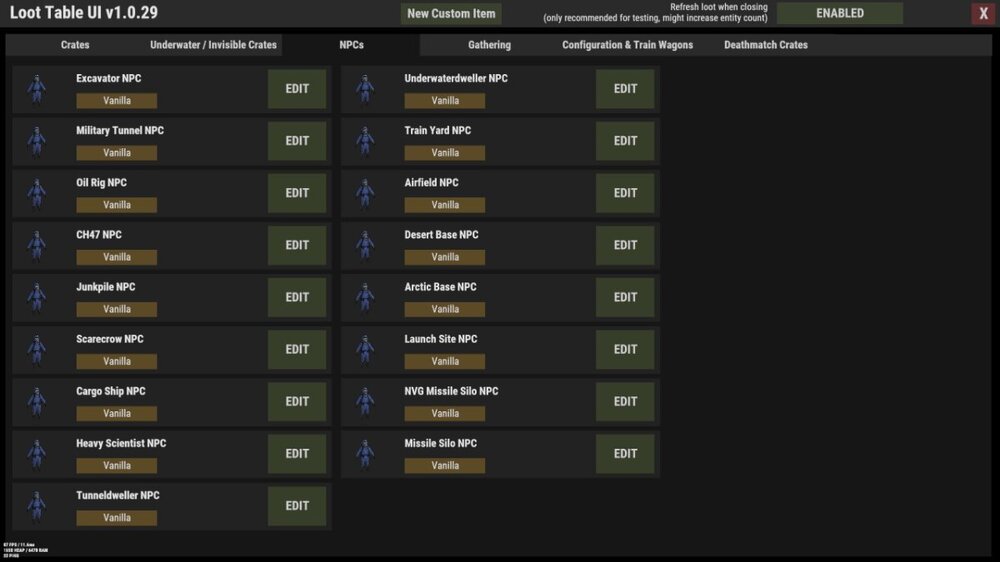
Task: Click the Missile Silo NPC figure icon
Action: coord(365,453)
